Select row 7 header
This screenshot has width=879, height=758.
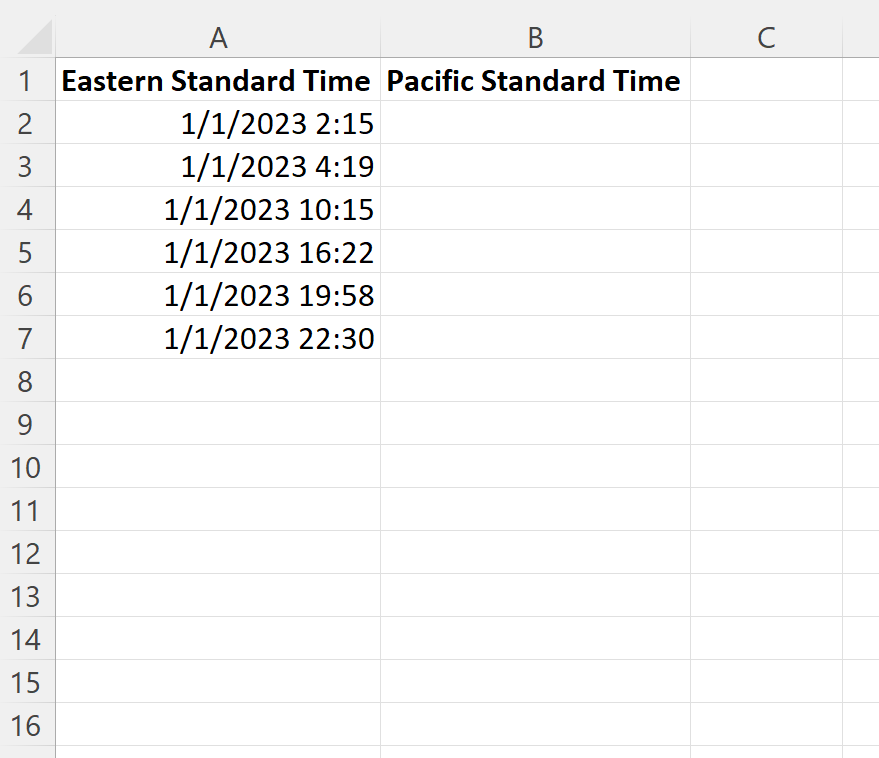coord(27,338)
